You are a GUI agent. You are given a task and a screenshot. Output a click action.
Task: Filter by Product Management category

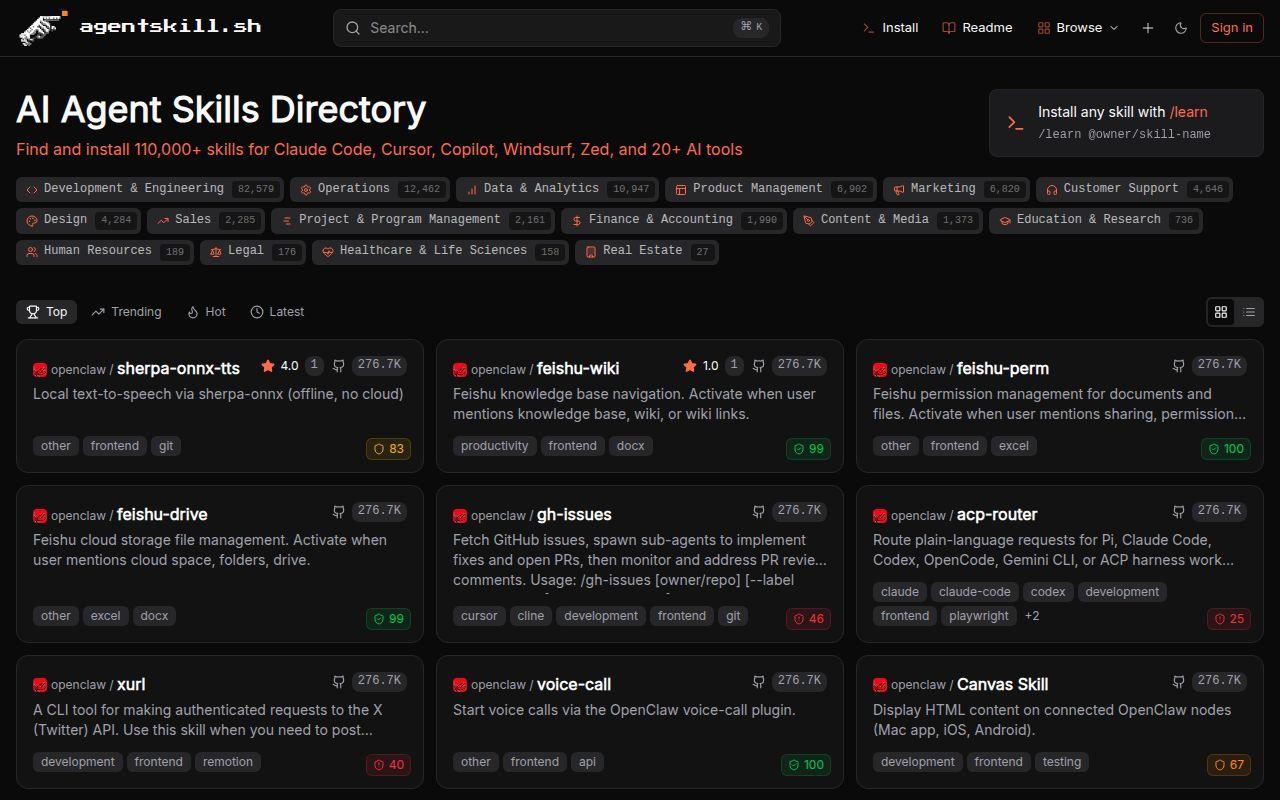point(771,189)
